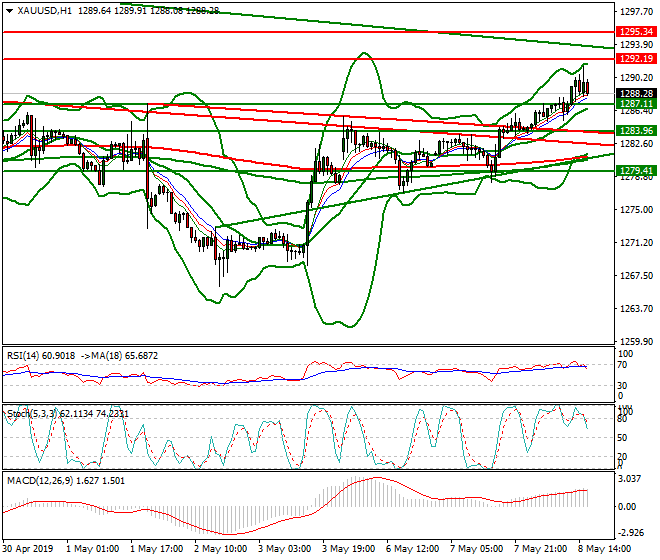Image resolution: width=660 pixels, height=560 pixels.
Task: Click the 1282.60 price axis value
Action: click(636, 144)
